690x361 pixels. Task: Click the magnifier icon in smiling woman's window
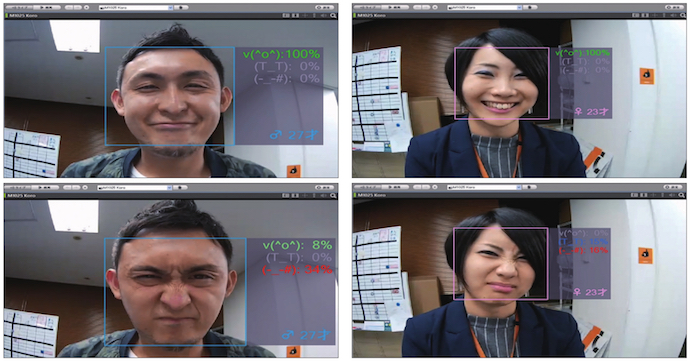click(x=682, y=15)
